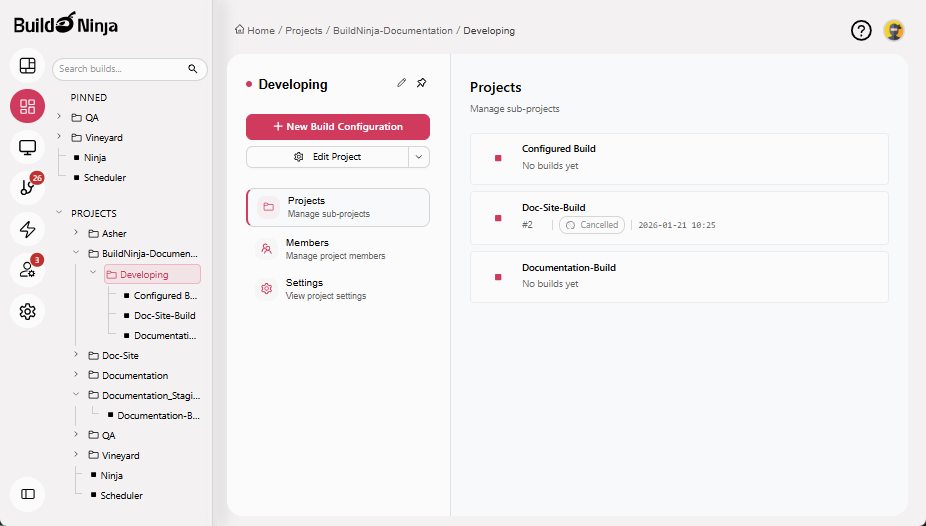Click the search magnifier icon
Screen dimensions: 926x526
pyautogui.click(x=193, y=68)
